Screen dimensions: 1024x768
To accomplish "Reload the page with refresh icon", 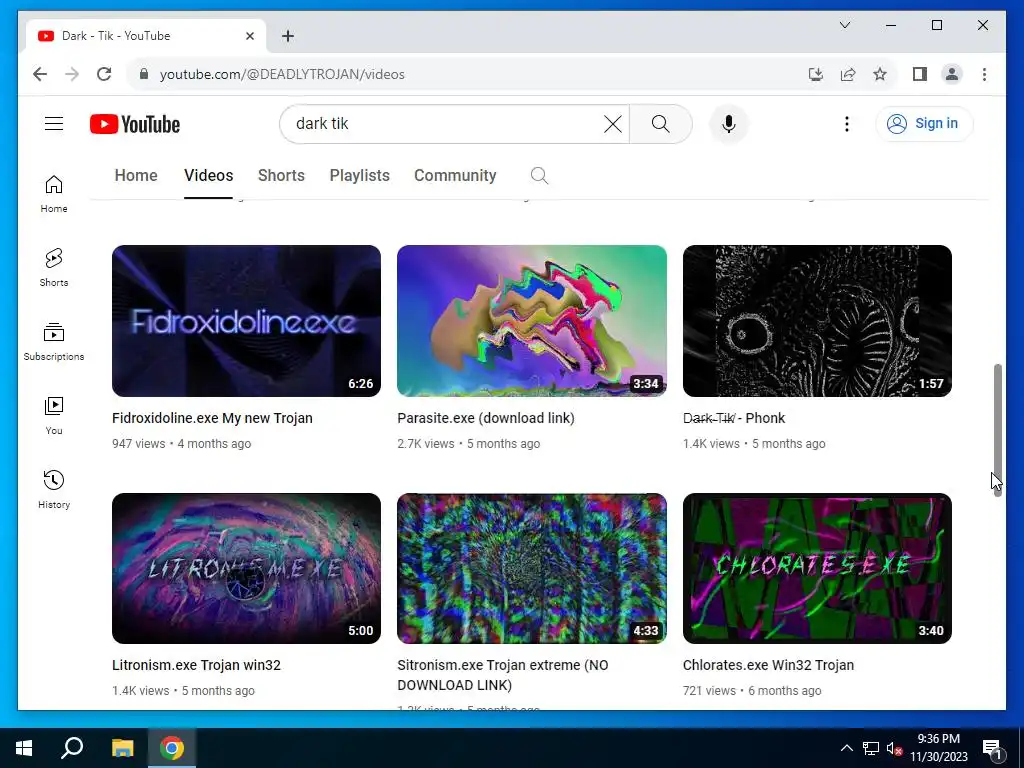I will pyautogui.click(x=104, y=74).
